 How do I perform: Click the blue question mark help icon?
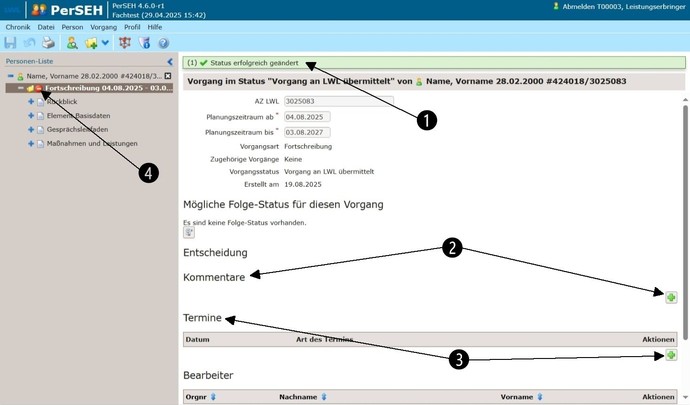pyautogui.click(x=163, y=43)
